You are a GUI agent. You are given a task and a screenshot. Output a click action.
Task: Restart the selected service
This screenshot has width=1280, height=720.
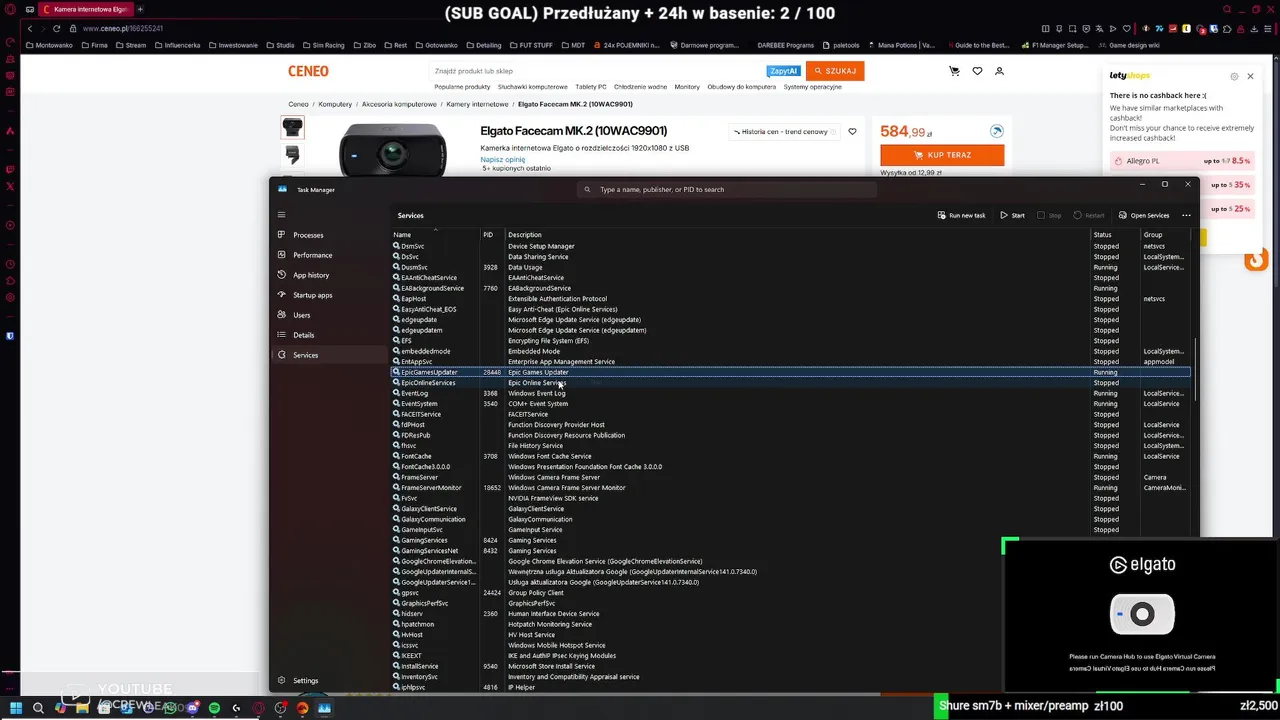1089,215
